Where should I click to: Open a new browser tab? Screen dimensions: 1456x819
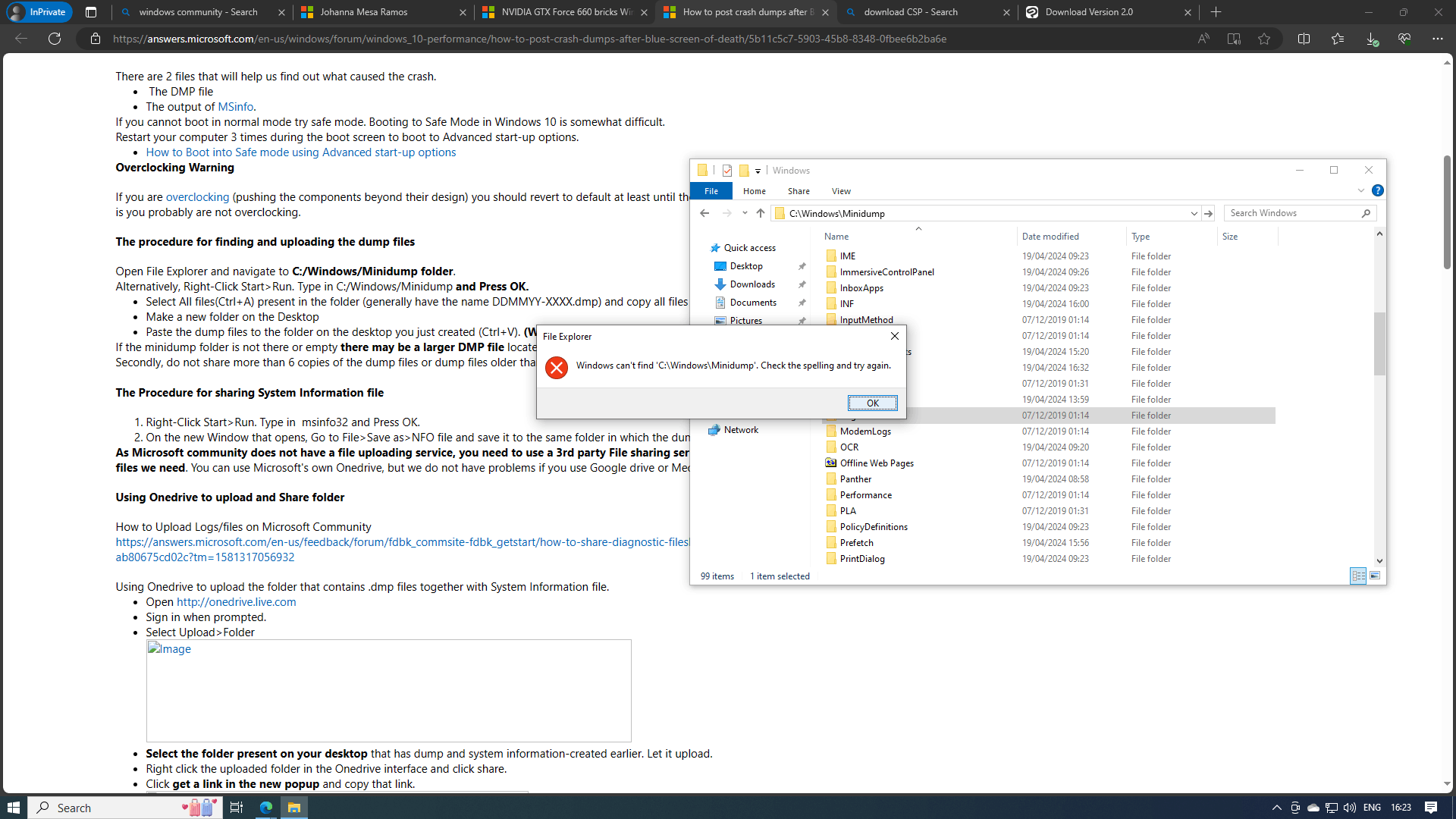[1216, 12]
